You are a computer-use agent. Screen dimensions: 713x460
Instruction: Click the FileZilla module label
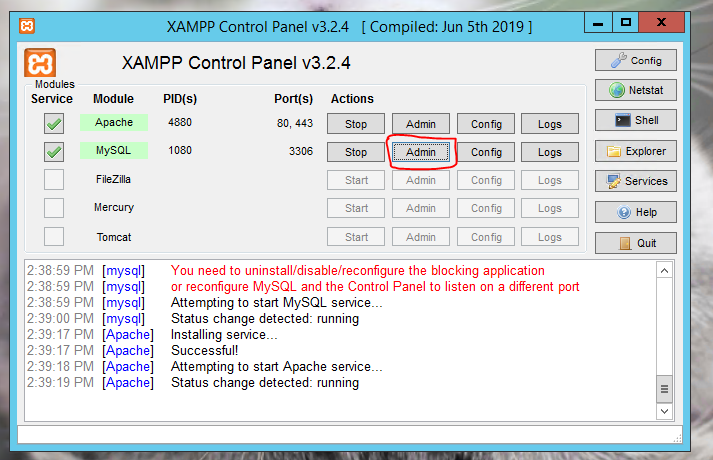click(113, 179)
